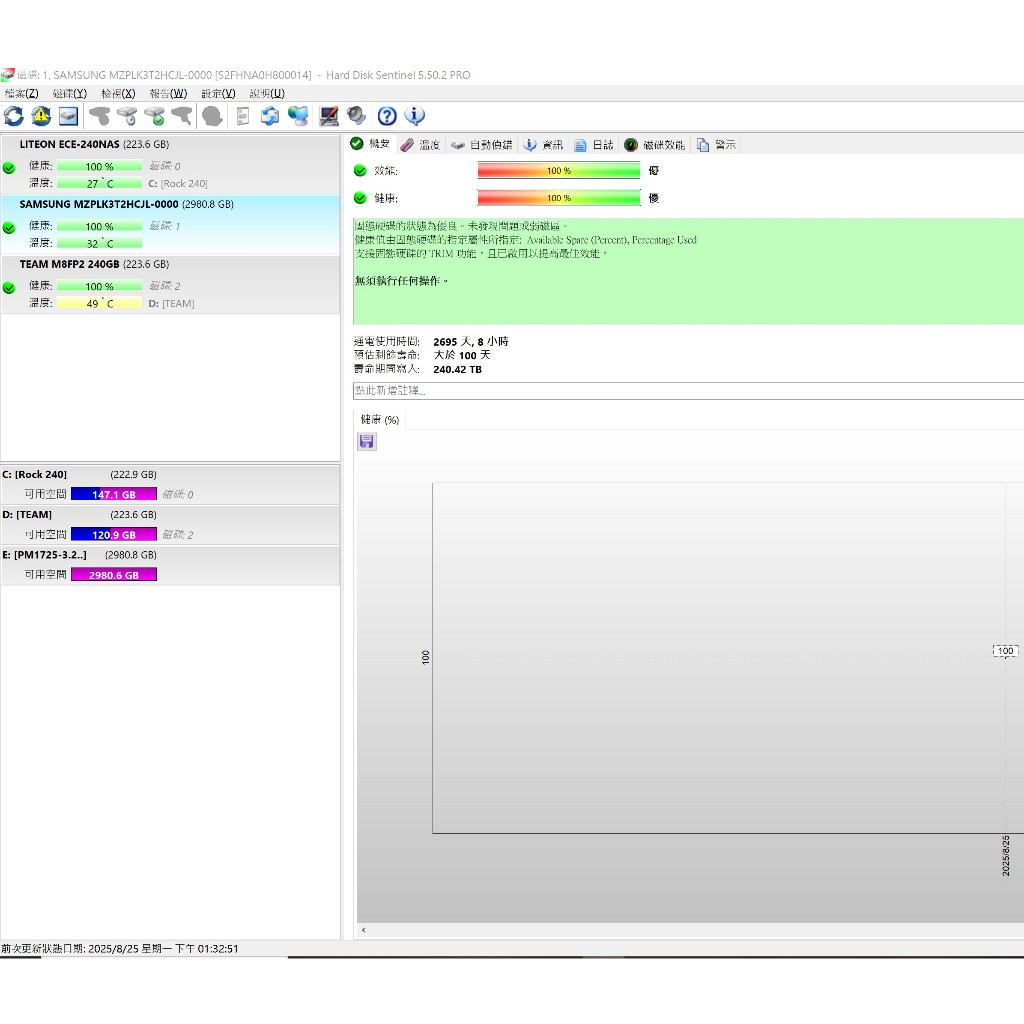Select the TEAM M8FP2 240GB disk
1024x1024 pixels.
tap(81, 264)
